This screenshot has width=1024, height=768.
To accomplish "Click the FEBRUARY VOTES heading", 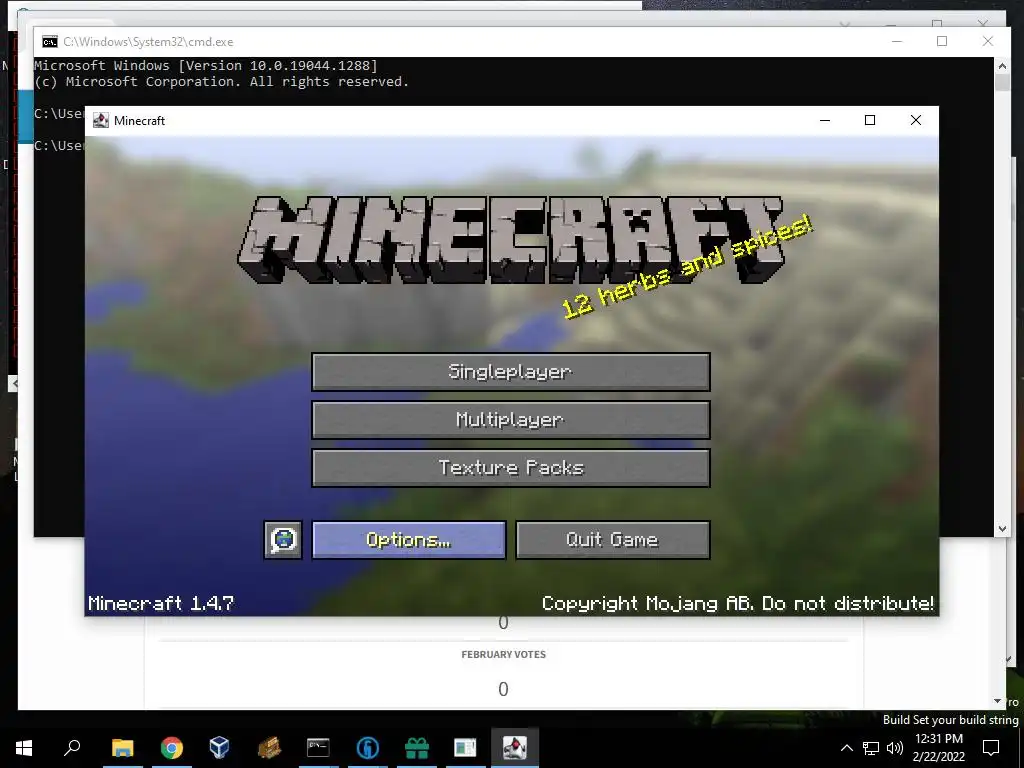I will (504, 654).
